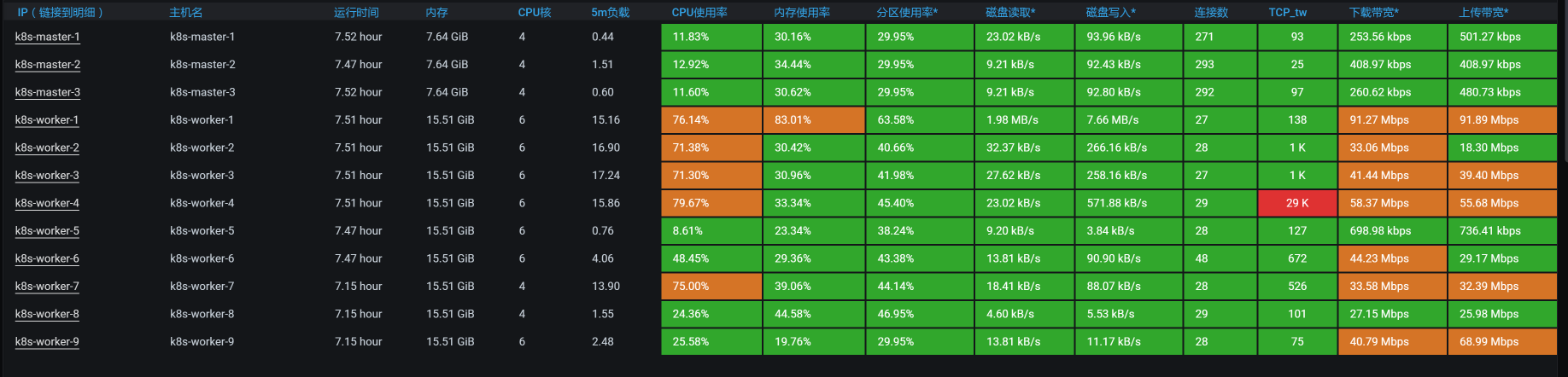
Task: Click the 磁盘写入* column header
Action: click(1110, 13)
